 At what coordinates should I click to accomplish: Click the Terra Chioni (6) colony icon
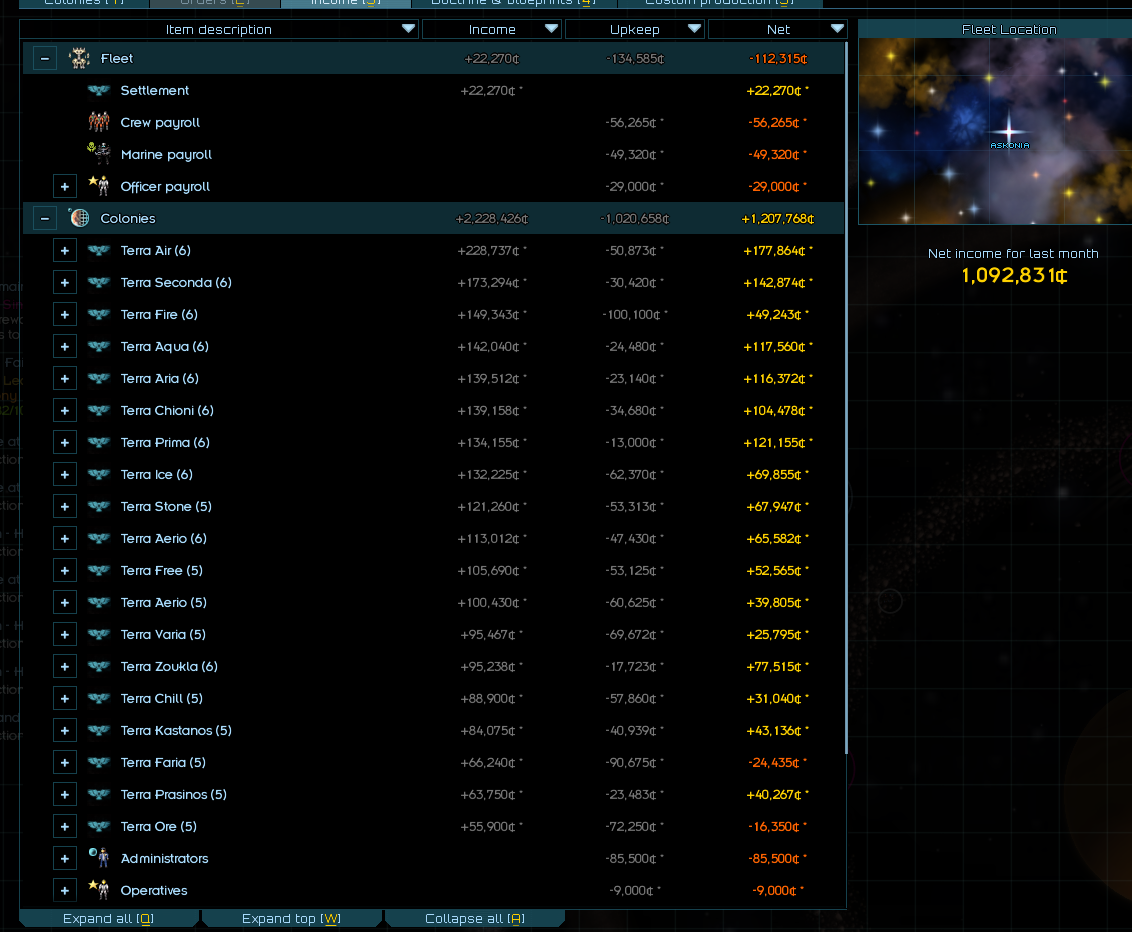[x=99, y=410]
